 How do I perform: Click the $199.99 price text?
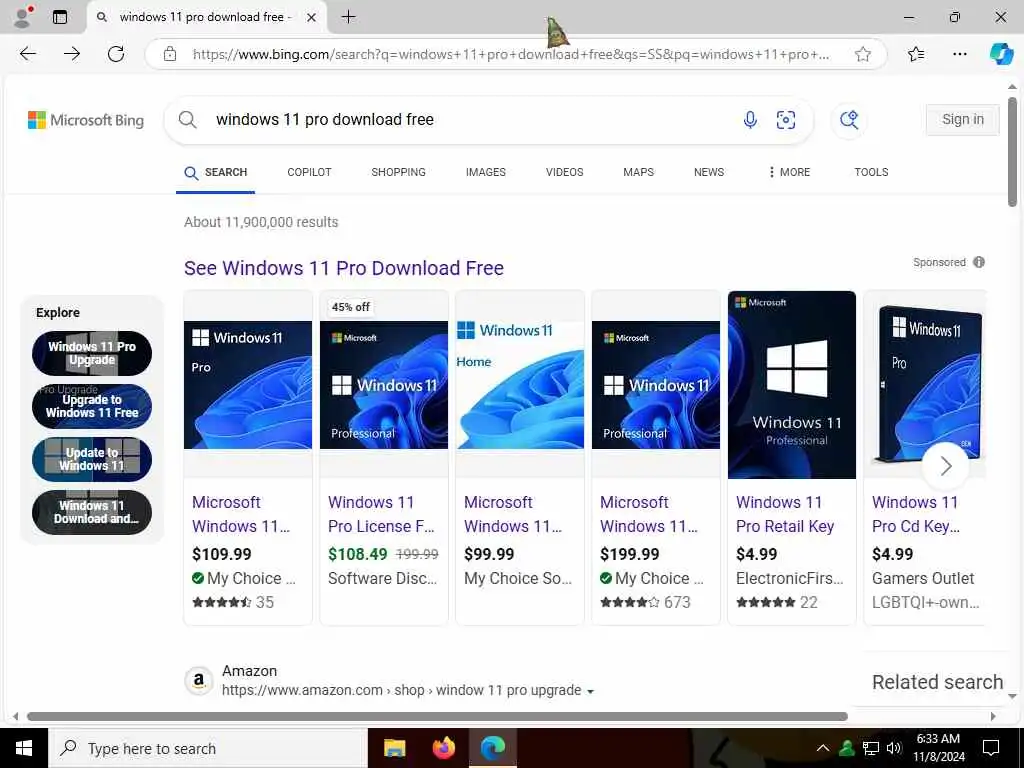630,554
